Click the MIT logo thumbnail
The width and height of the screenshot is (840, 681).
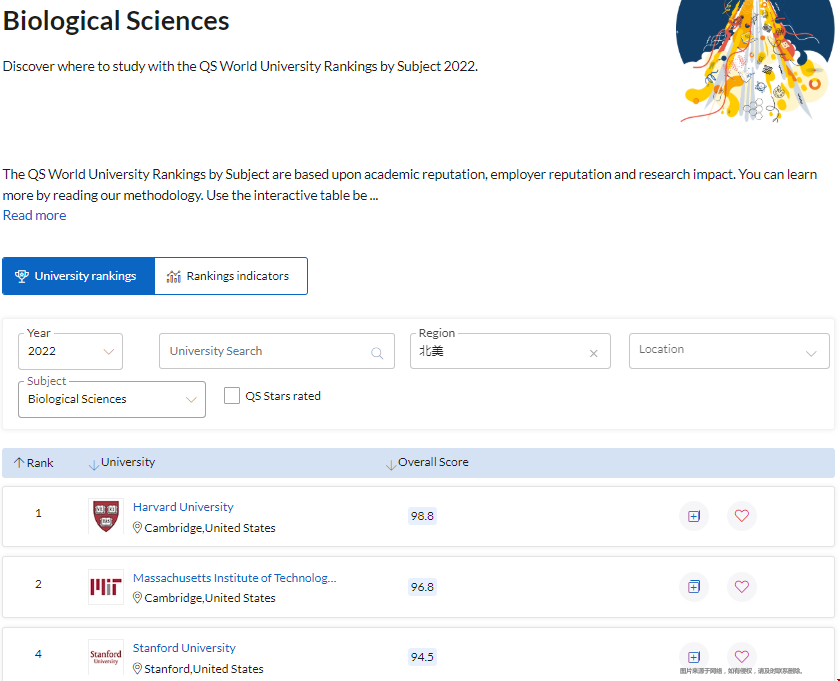coord(106,587)
